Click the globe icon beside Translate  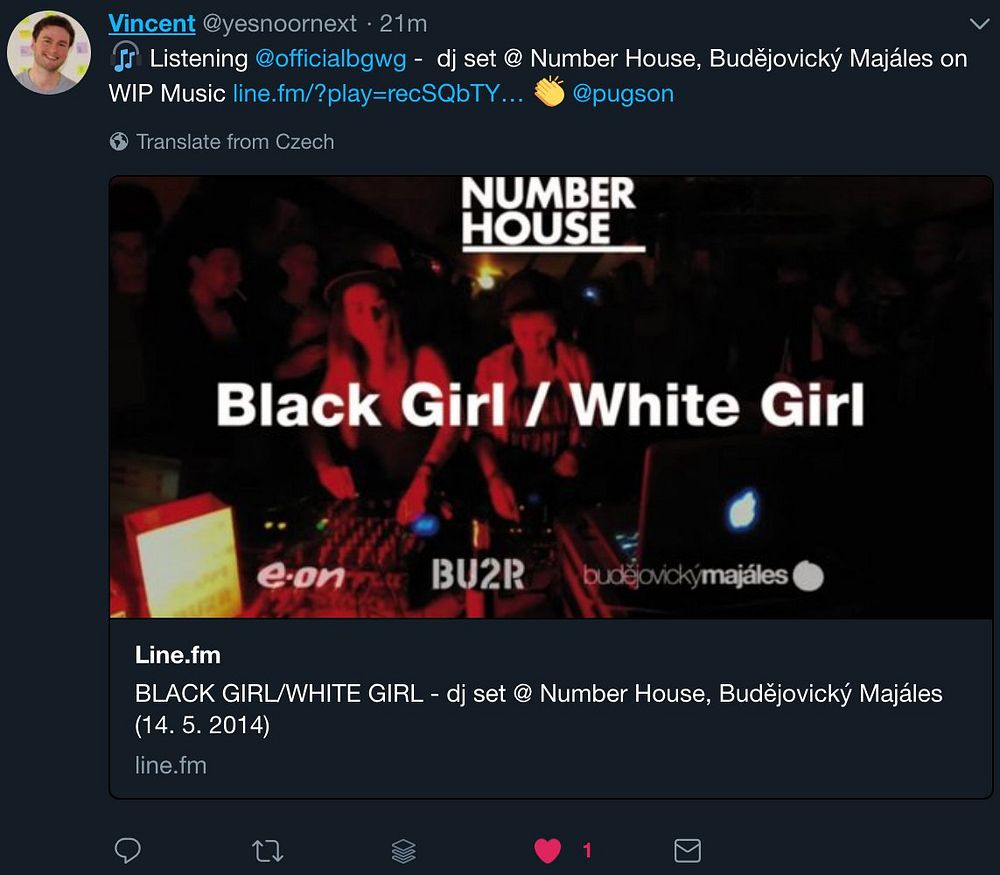tap(119, 141)
